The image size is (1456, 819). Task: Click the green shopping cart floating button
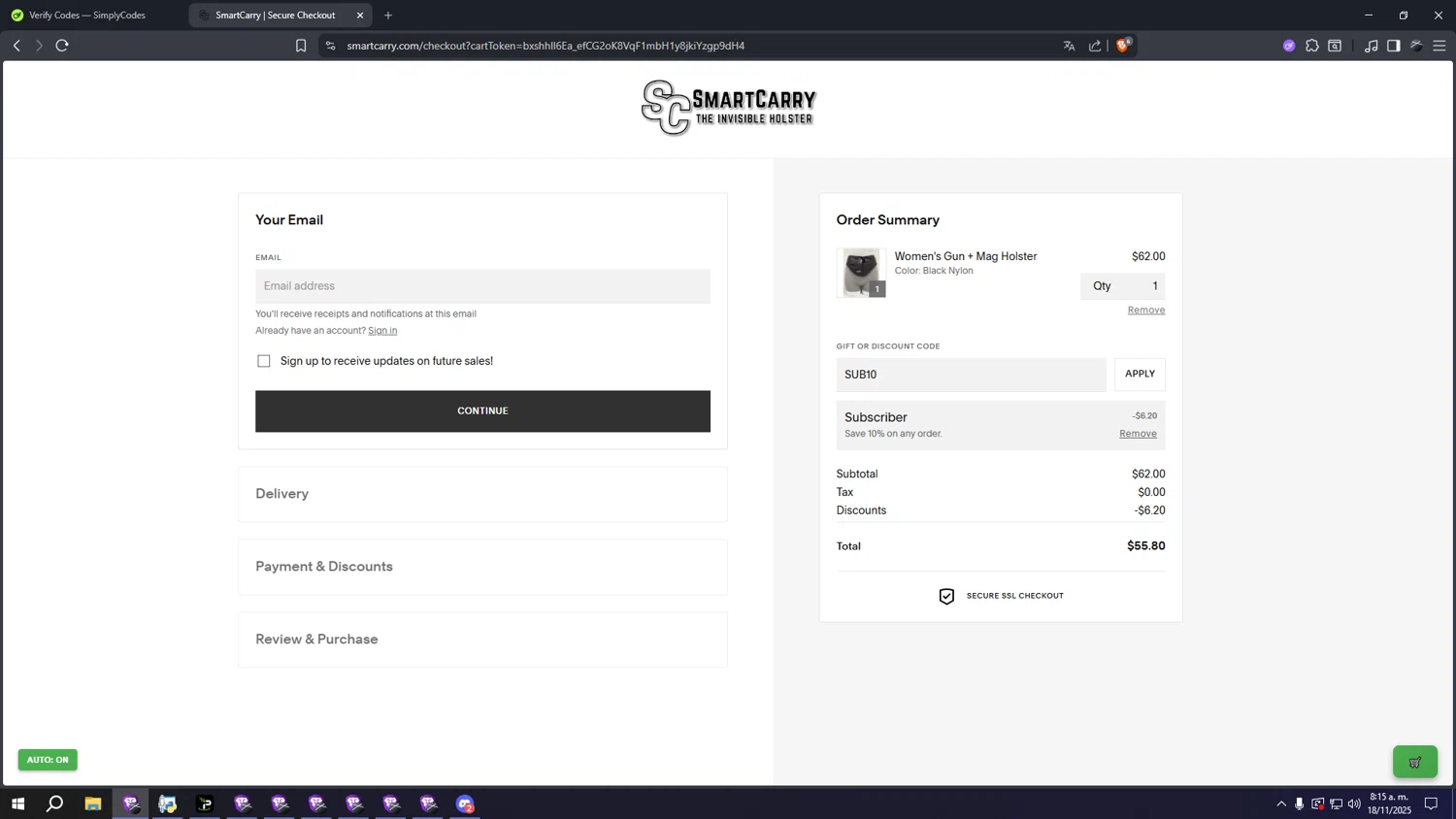click(1415, 762)
